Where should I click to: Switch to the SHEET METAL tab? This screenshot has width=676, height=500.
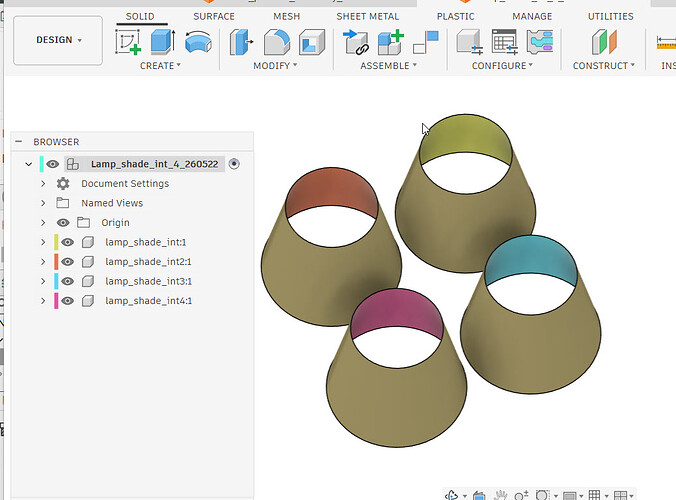367,16
